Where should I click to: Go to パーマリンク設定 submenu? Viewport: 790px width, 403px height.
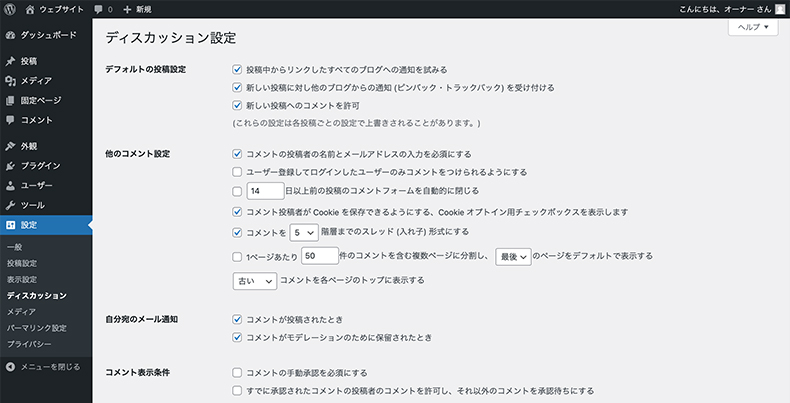[37, 328]
